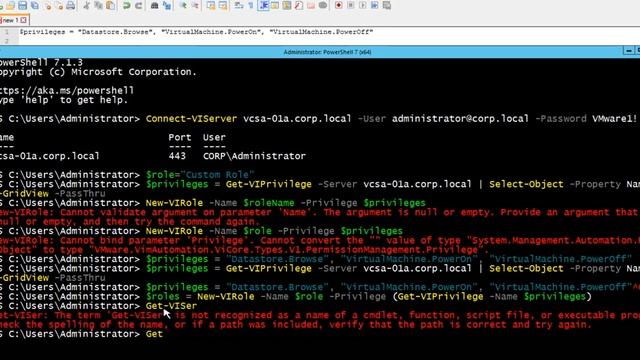Image resolution: width=640 pixels, height=360 pixels.
Task: Open a file with the Open toolbar icon
Action: pos(11,5)
